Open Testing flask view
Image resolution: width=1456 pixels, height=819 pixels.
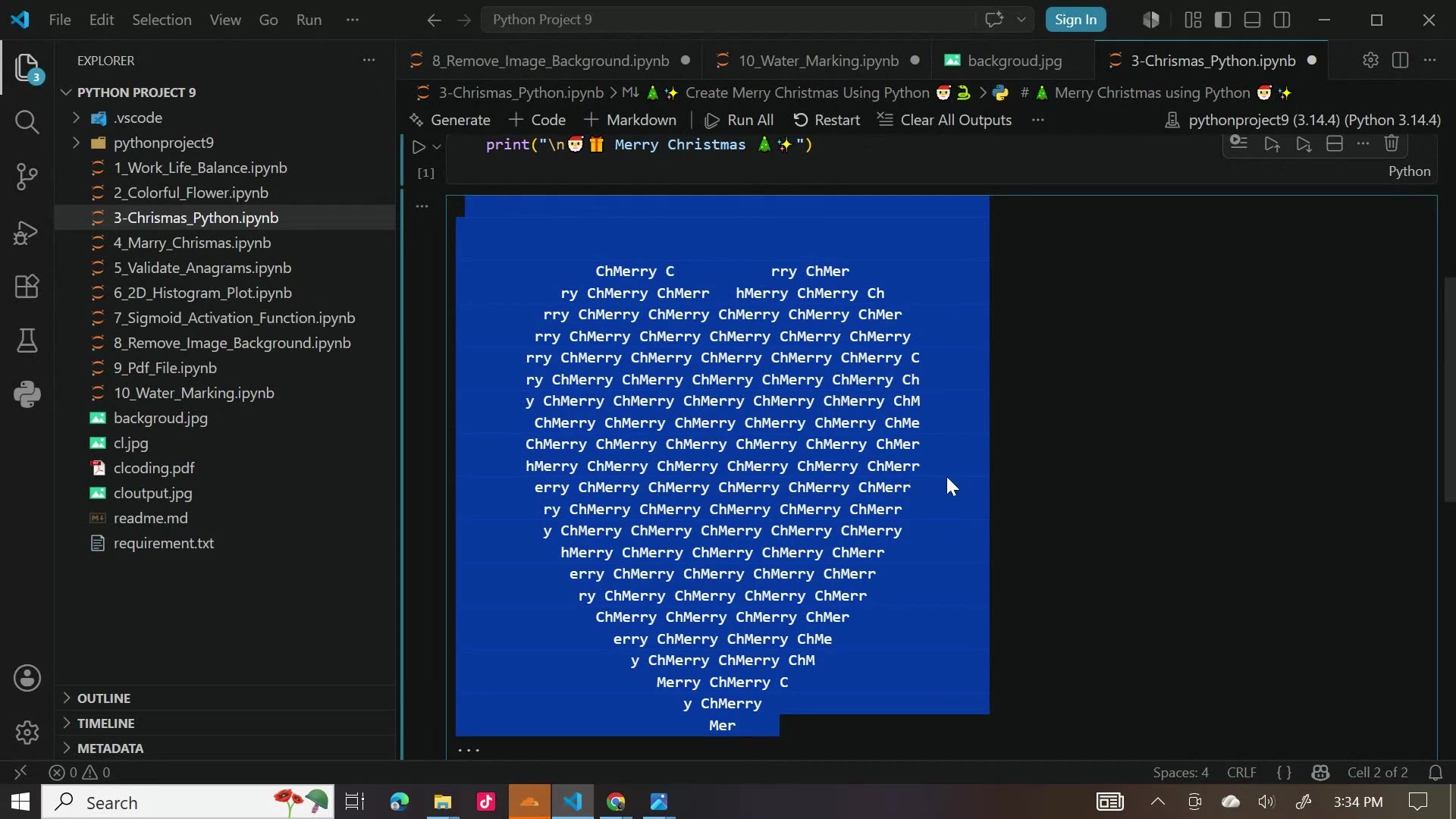tap(27, 340)
